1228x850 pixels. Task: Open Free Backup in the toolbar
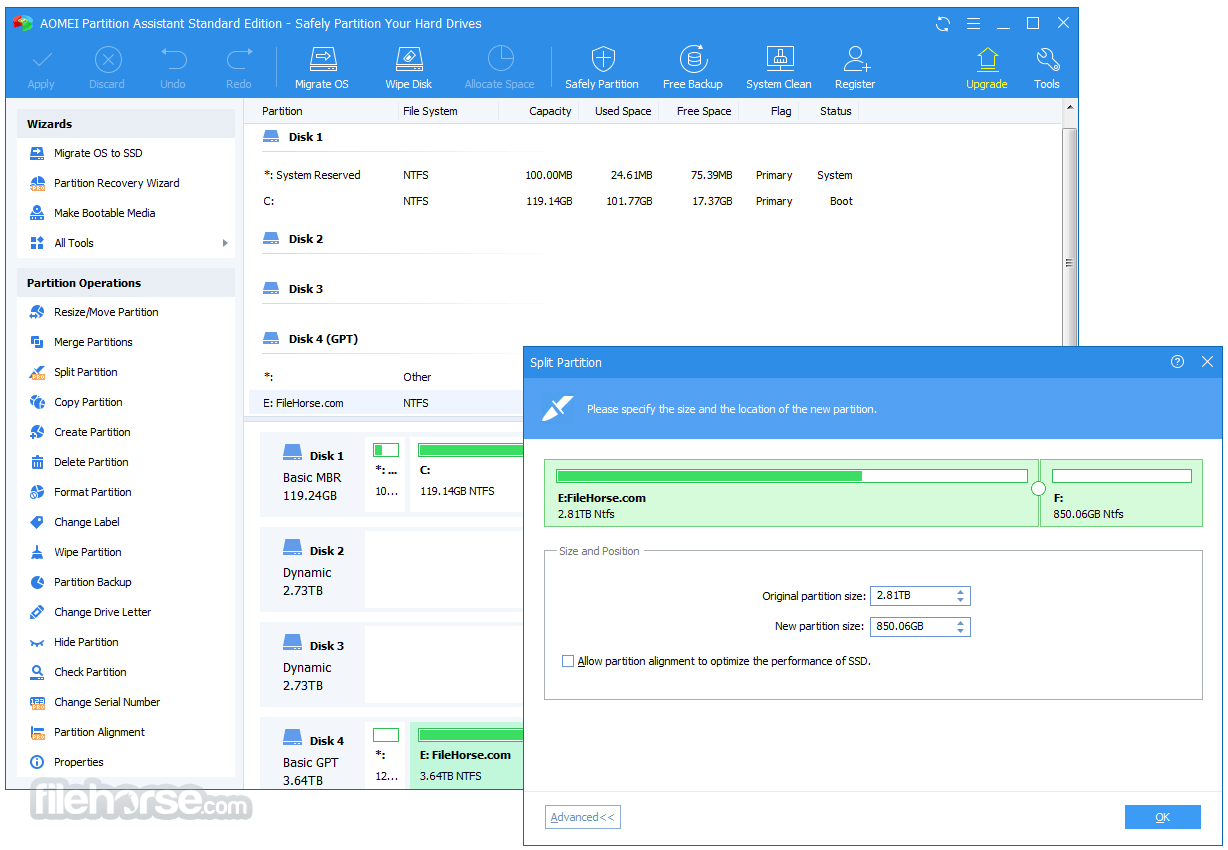pyautogui.click(x=692, y=67)
